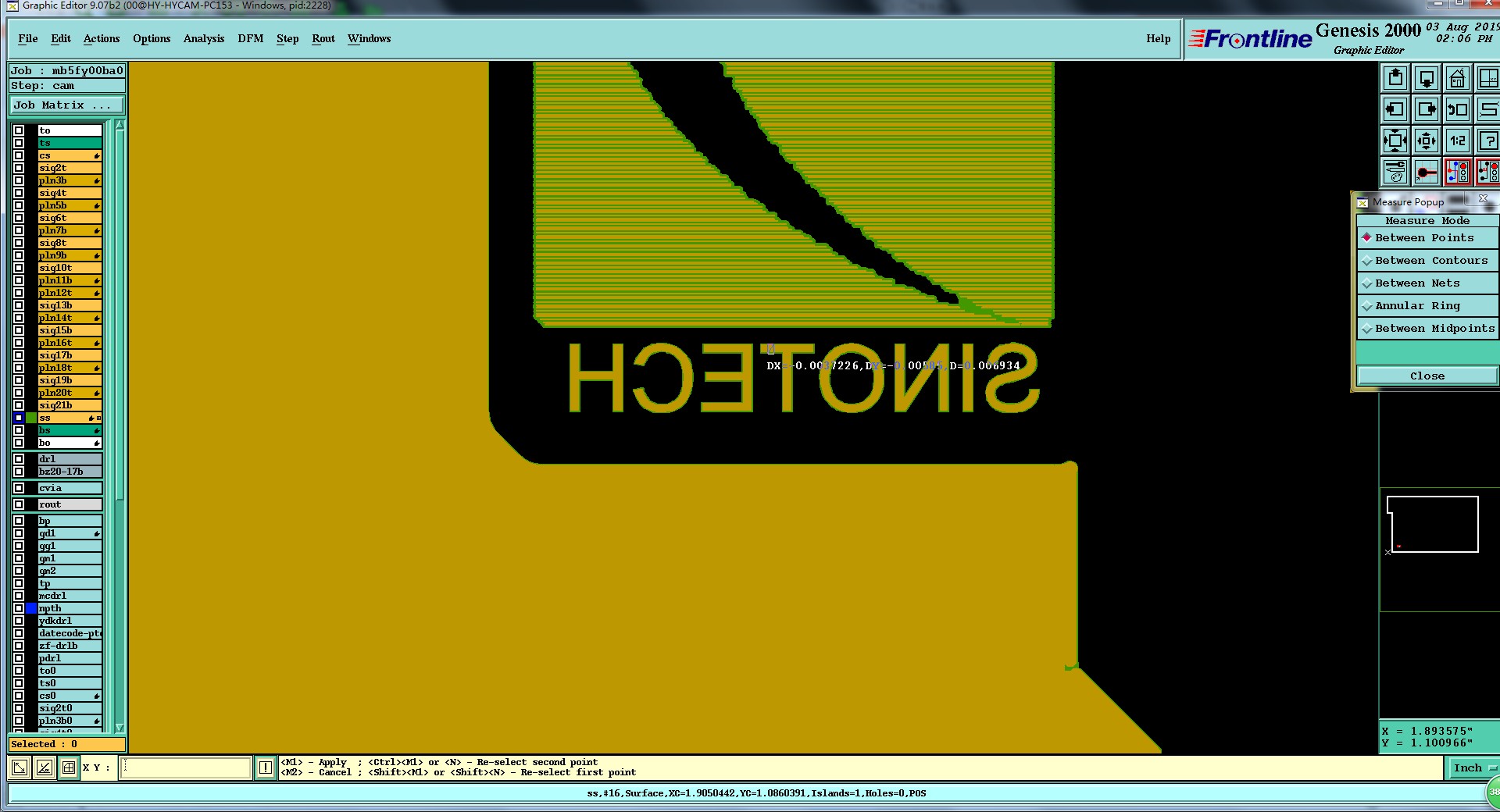
Task: Click the grid window icon left of X Y
Action: click(69, 767)
